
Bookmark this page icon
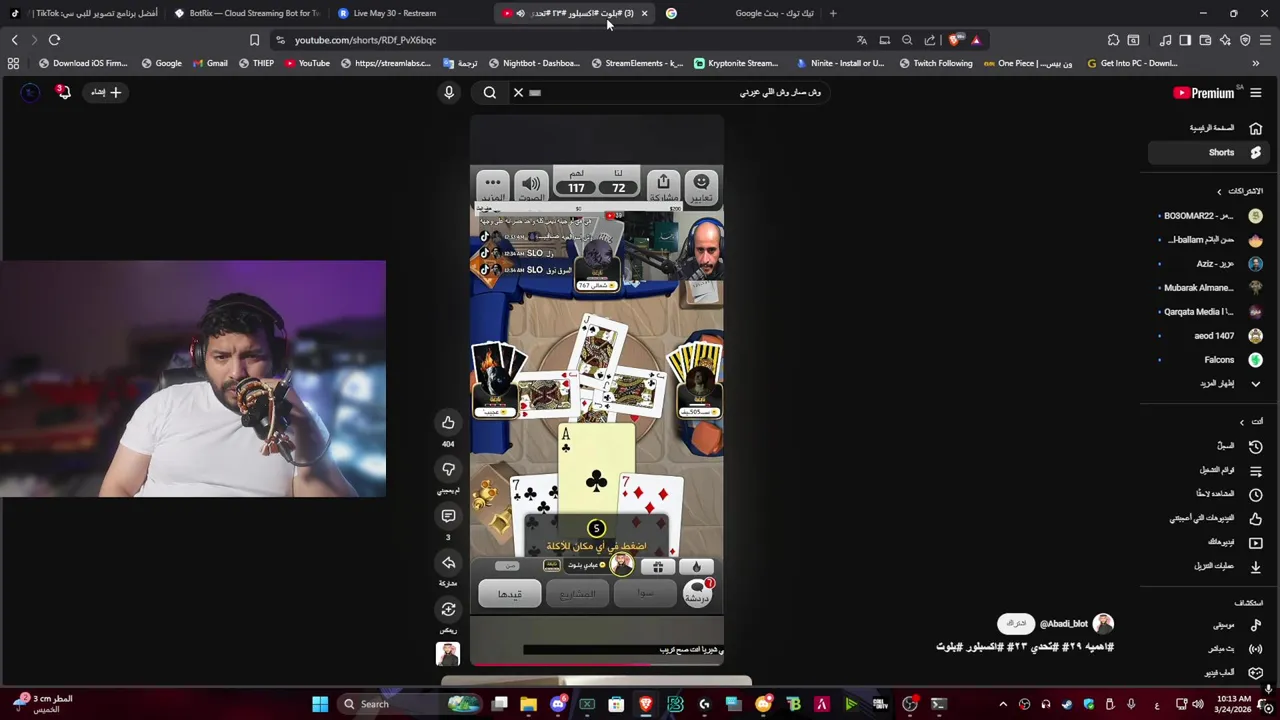click(254, 40)
